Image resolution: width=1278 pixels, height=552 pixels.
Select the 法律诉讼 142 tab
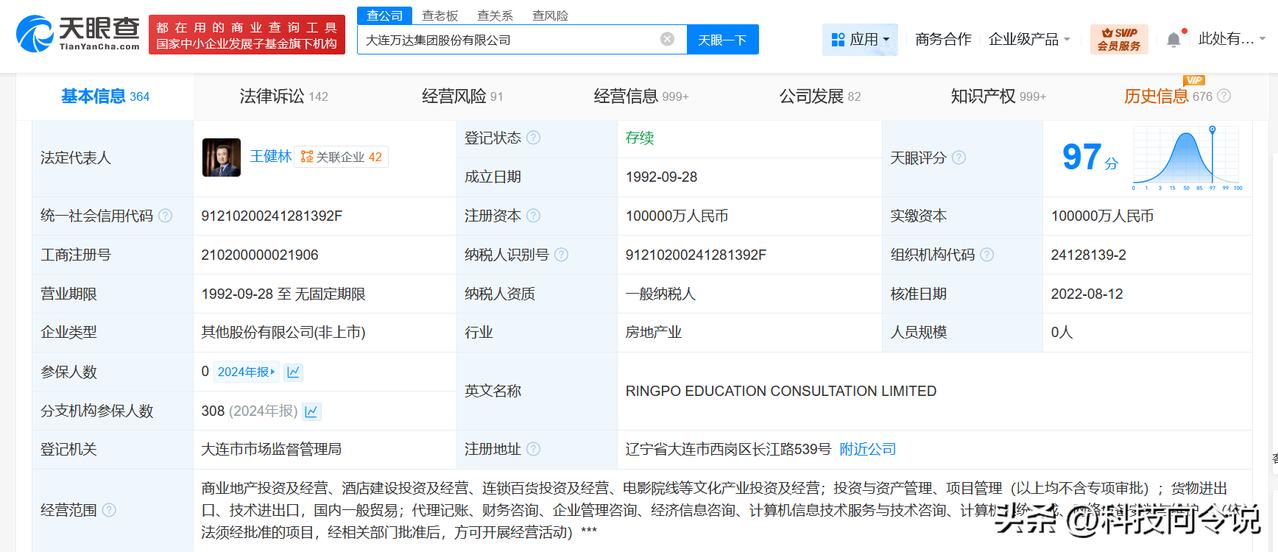tap(284, 97)
